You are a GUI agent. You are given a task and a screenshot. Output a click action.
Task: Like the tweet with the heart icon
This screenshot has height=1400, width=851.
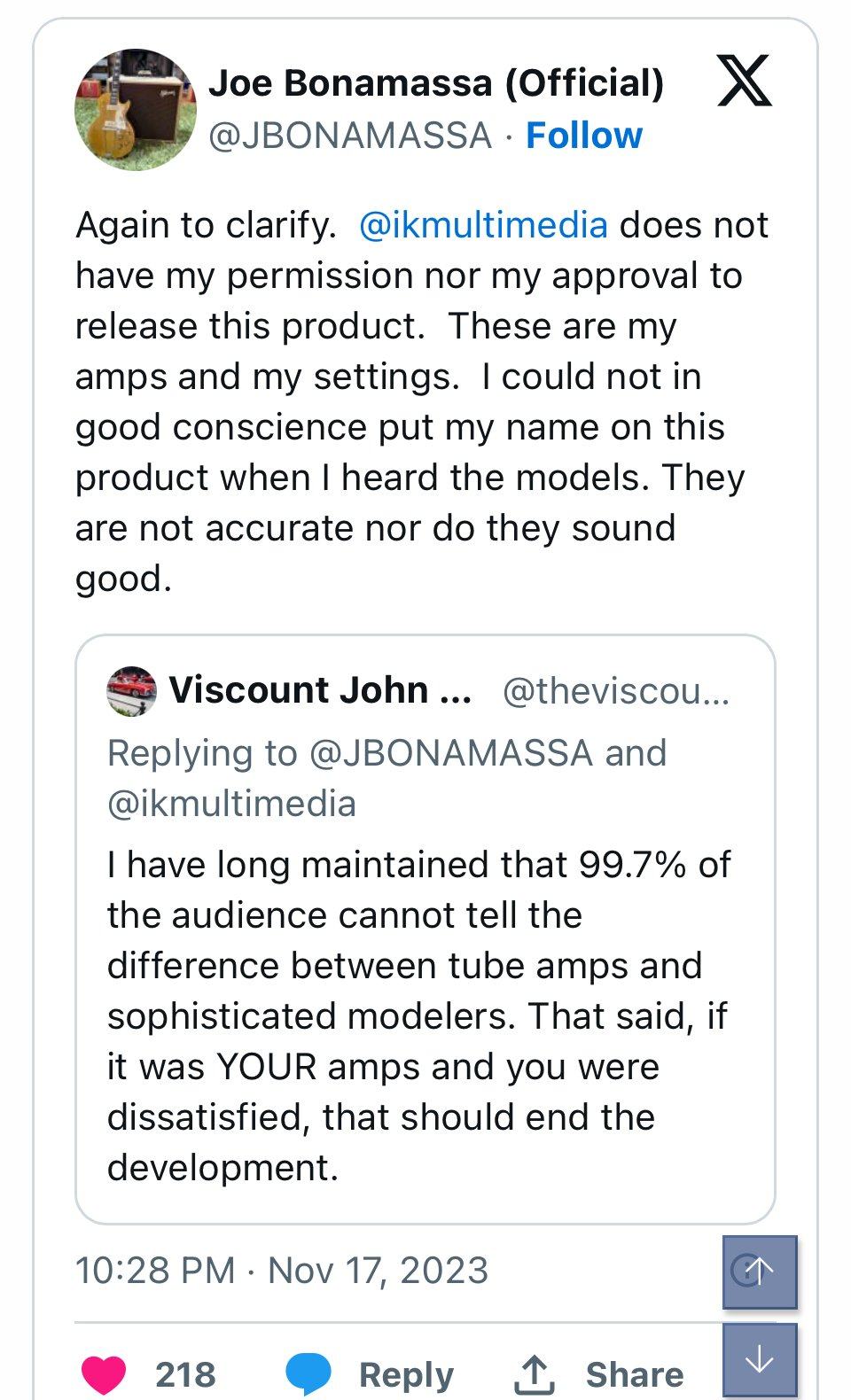104,1374
